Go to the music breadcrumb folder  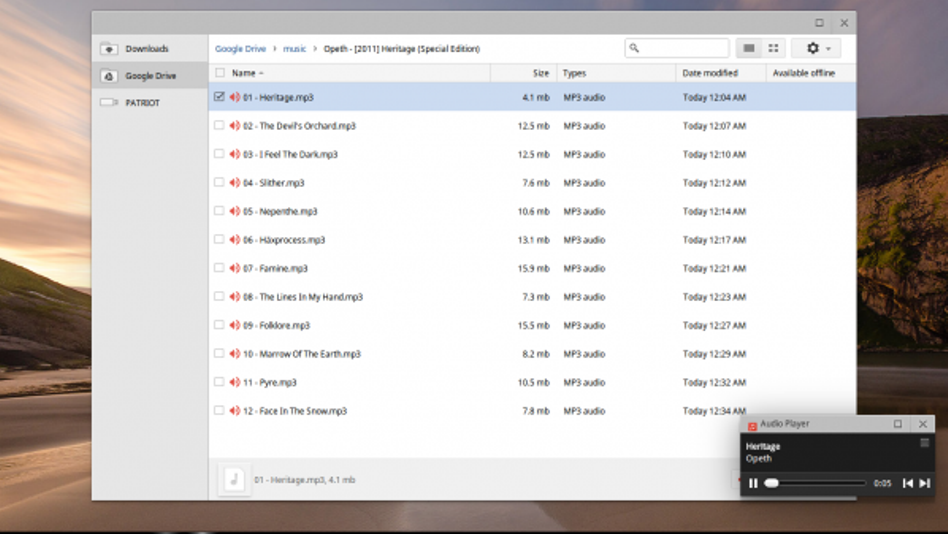coord(294,48)
